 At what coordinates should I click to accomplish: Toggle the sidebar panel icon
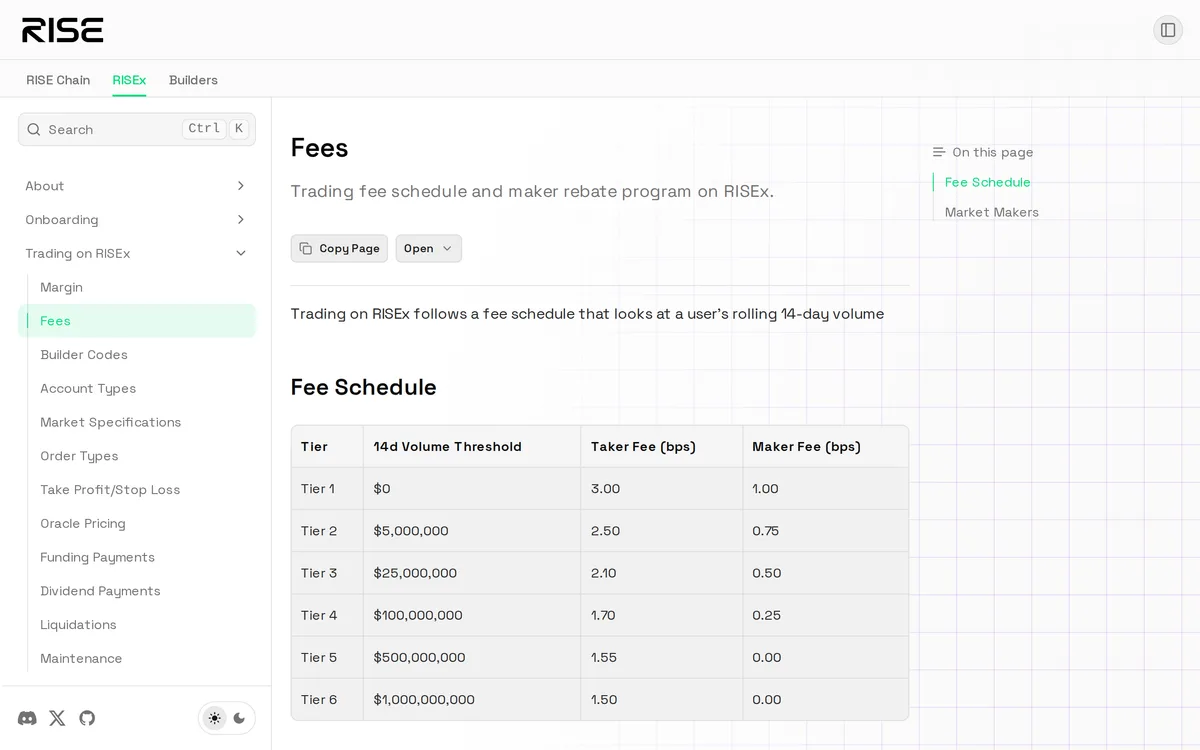click(1168, 30)
